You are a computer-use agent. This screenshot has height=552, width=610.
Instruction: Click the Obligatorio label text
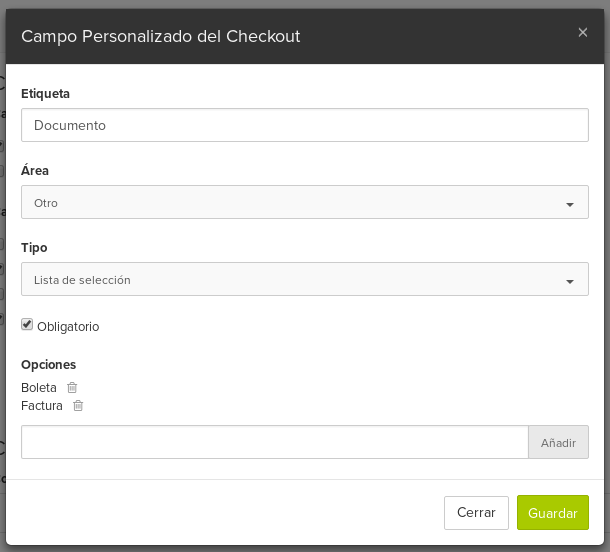pos(68,326)
